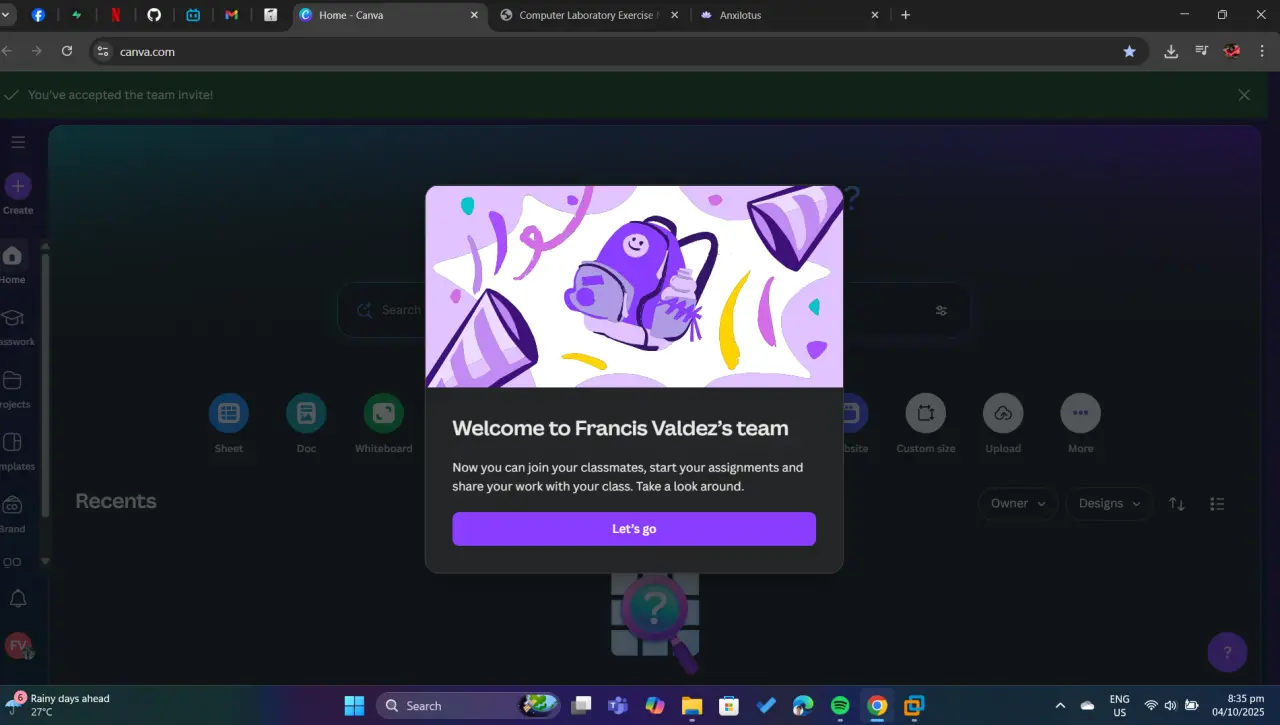Click the Upload icon
1280x725 pixels.
(1003, 413)
